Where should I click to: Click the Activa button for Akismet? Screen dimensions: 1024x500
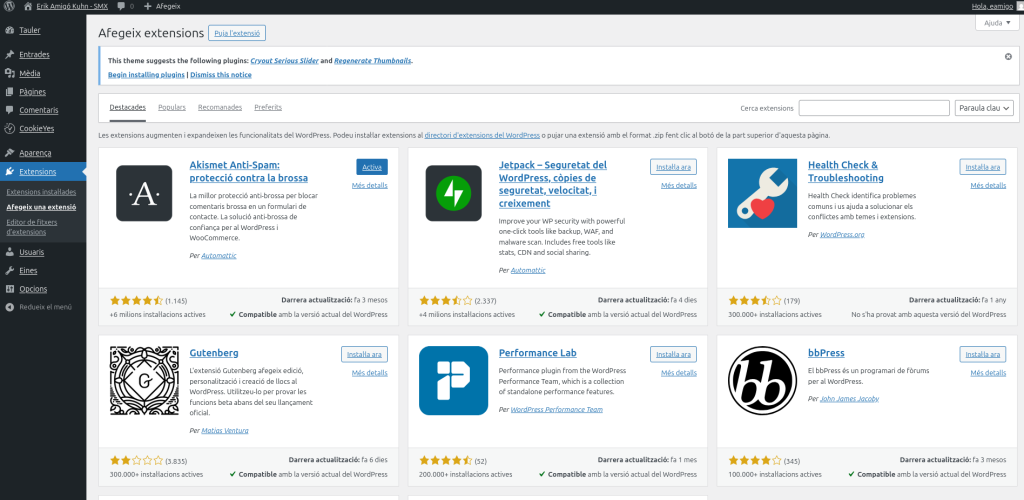click(372, 167)
